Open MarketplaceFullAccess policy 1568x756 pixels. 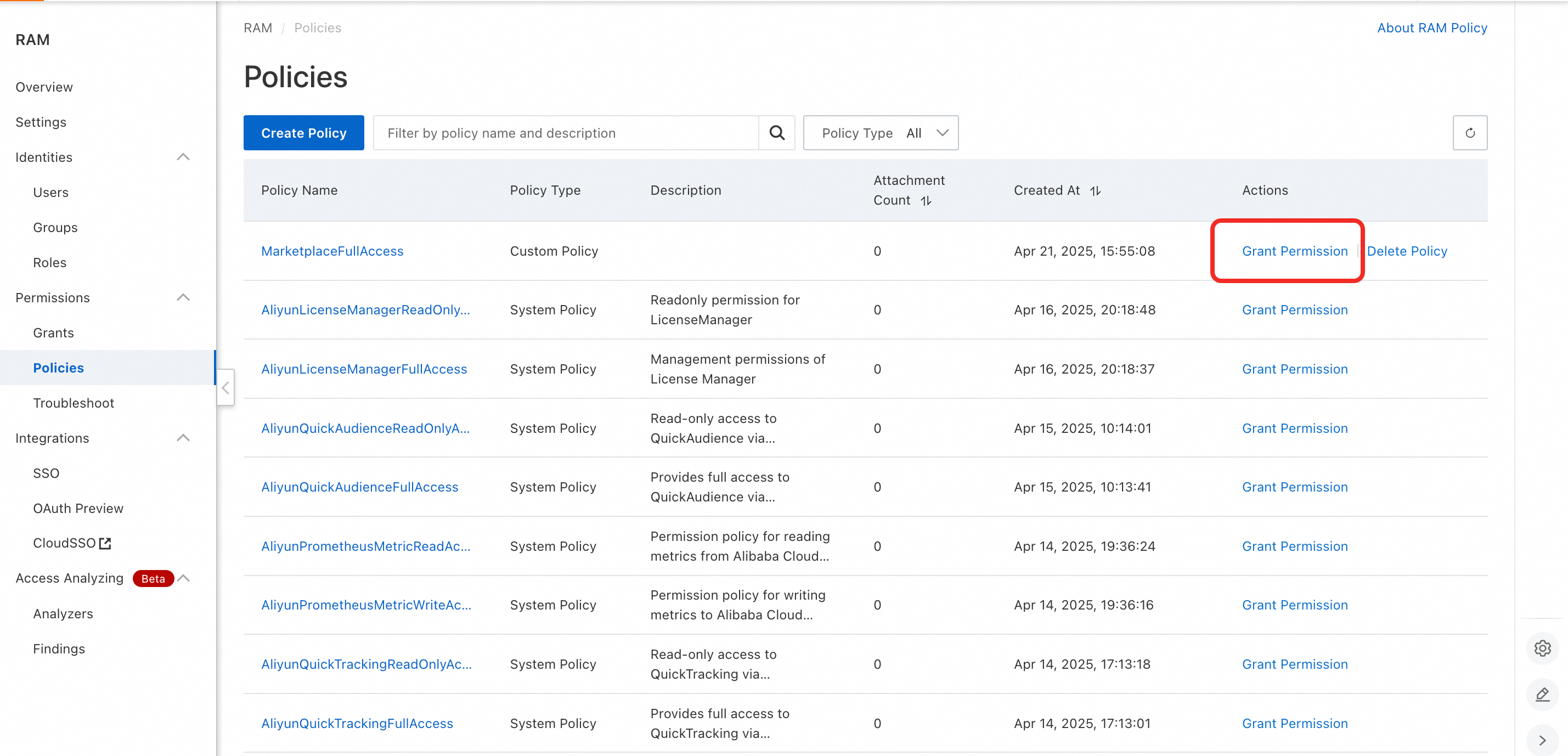(x=332, y=251)
